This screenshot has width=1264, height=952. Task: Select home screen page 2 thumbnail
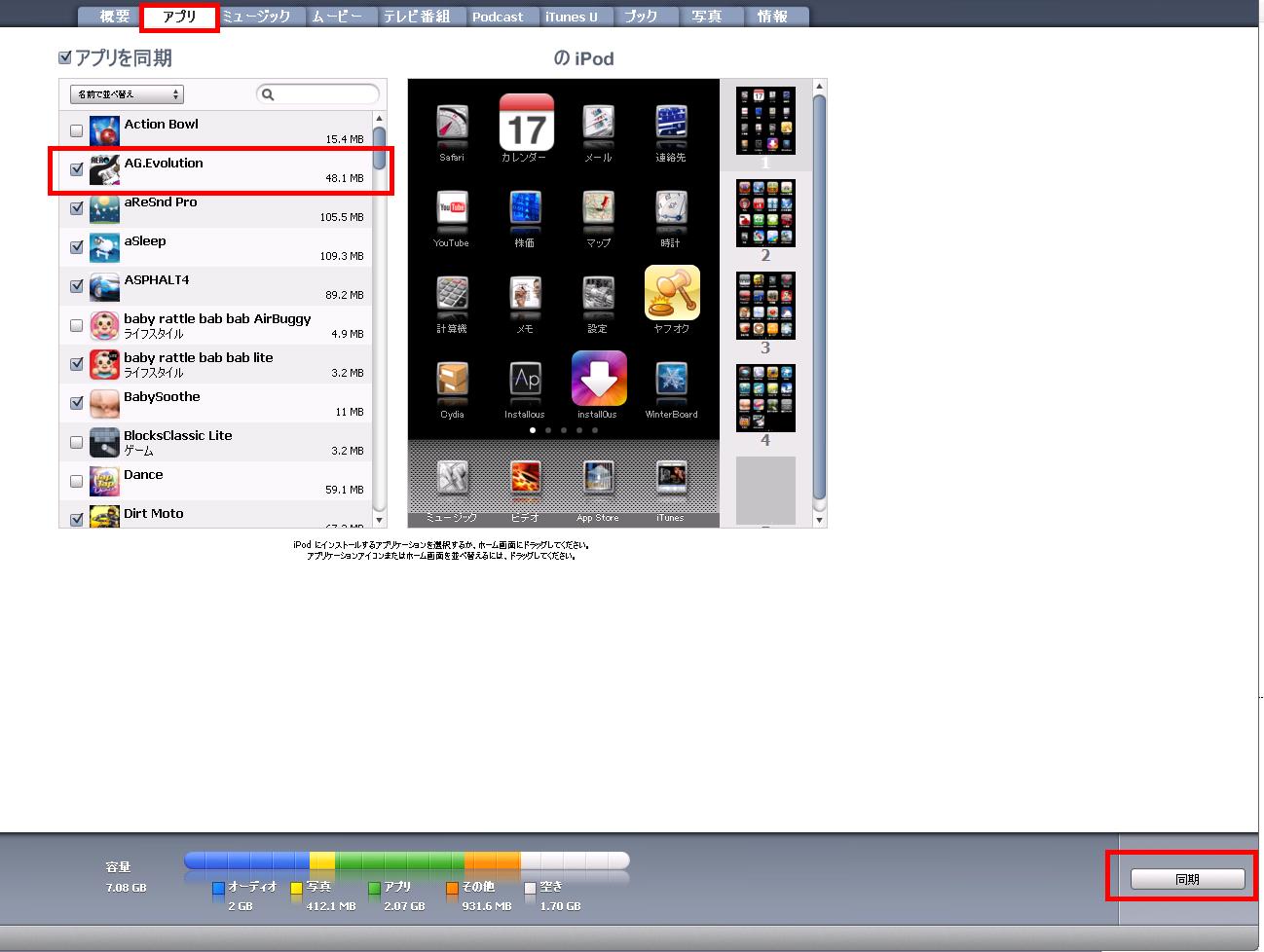(x=765, y=213)
